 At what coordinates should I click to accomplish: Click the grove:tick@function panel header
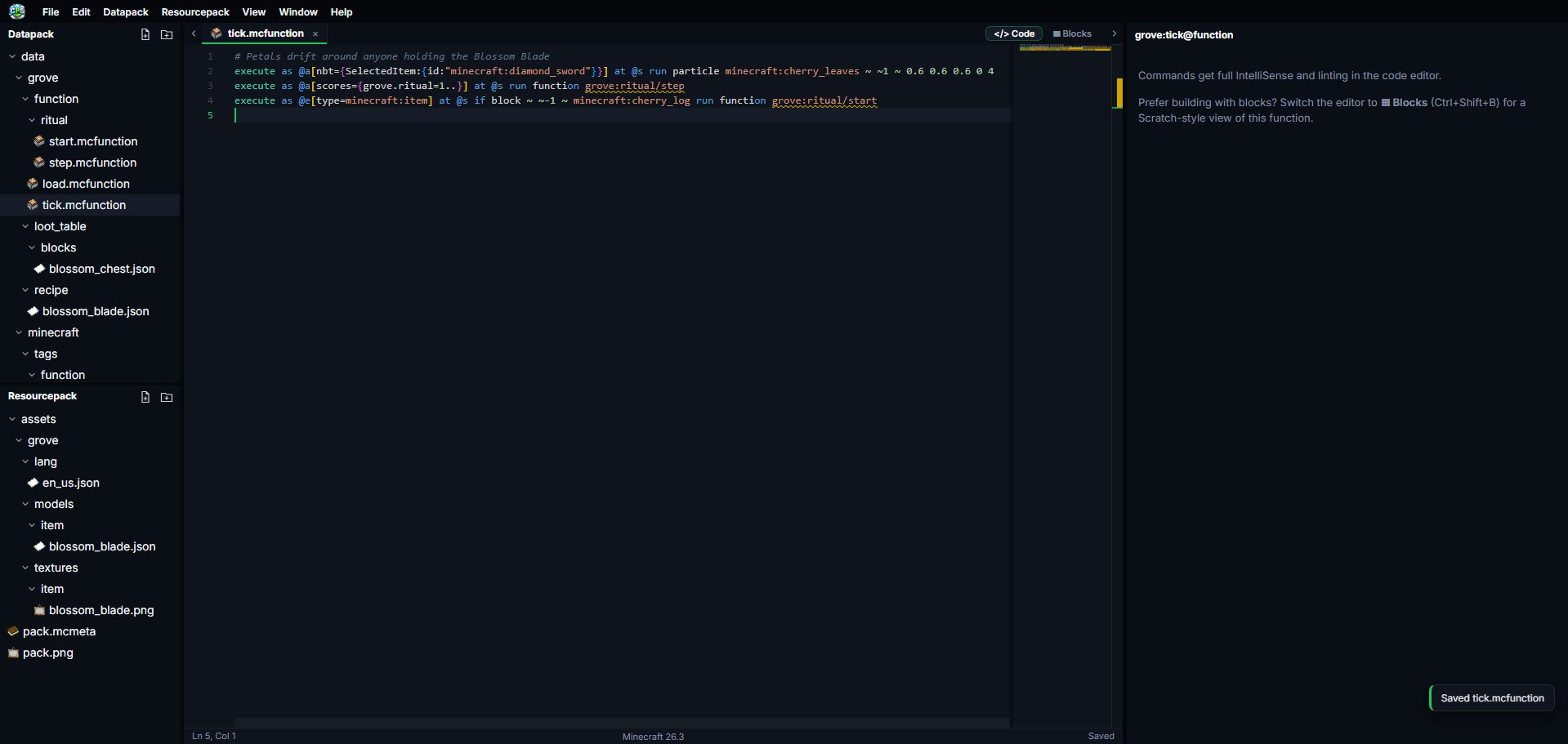pyautogui.click(x=1184, y=35)
